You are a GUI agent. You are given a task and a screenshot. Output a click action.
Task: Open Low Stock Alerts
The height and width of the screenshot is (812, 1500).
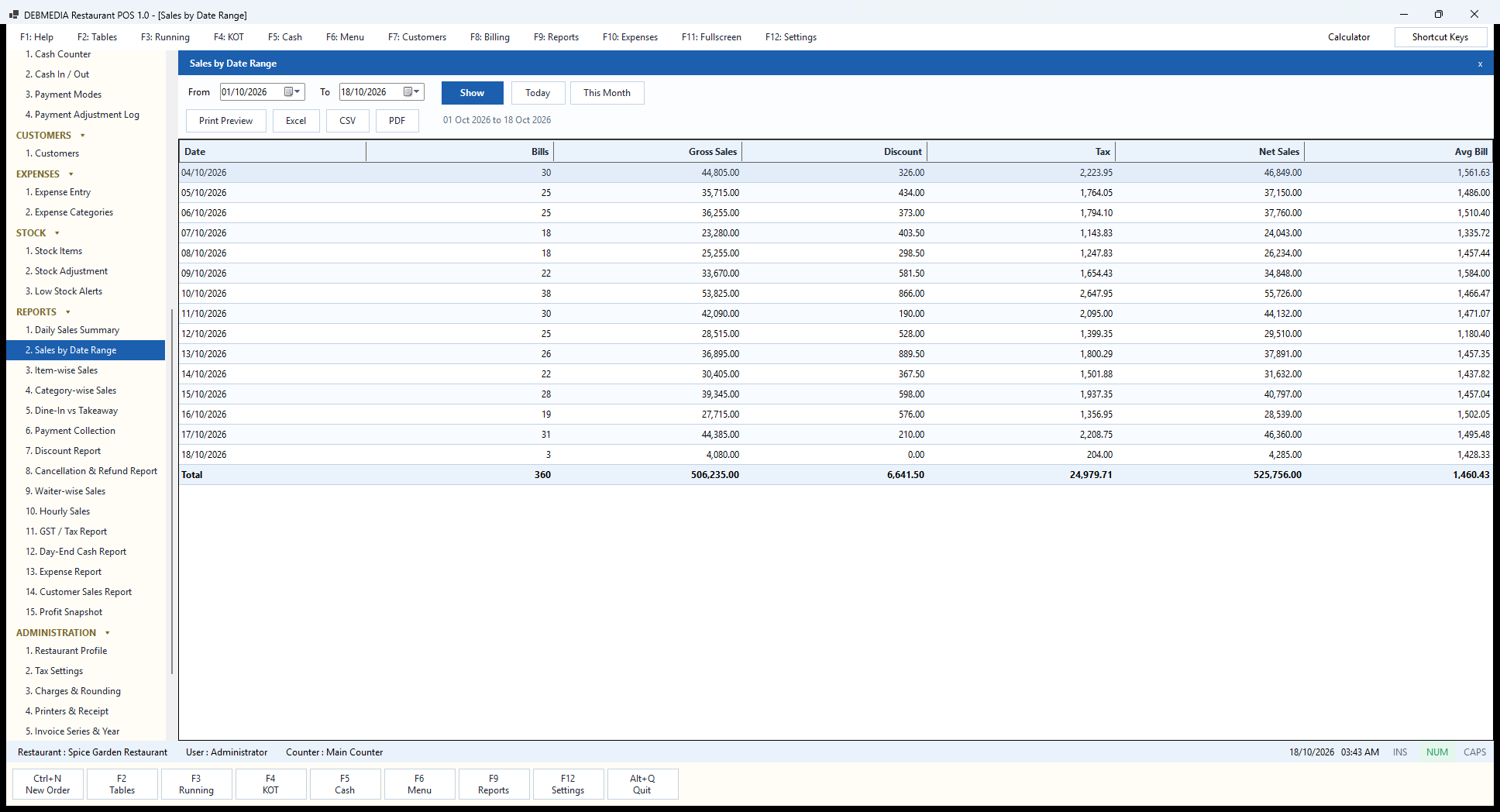pos(85,291)
